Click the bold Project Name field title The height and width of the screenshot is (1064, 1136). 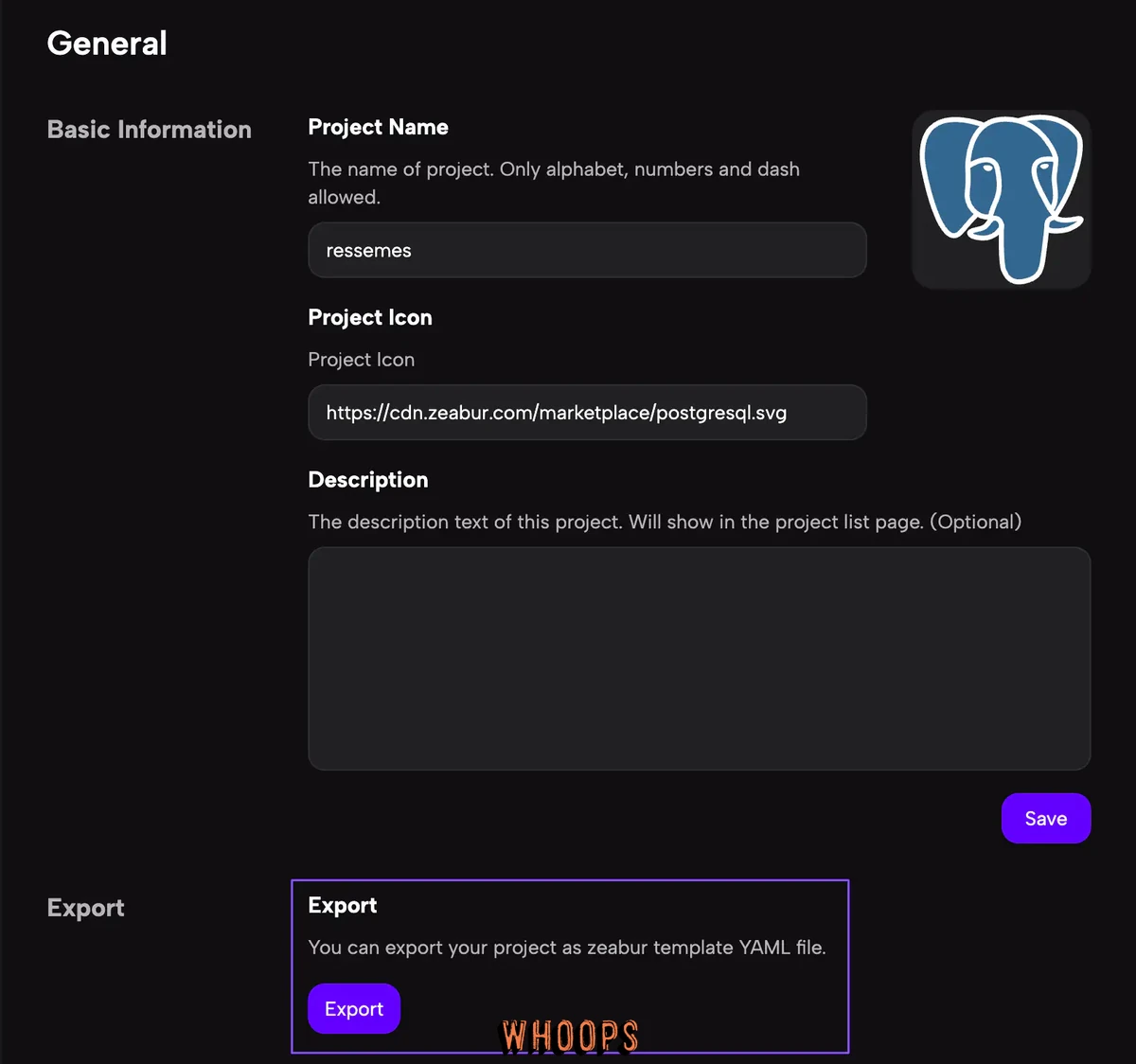(379, 127)
